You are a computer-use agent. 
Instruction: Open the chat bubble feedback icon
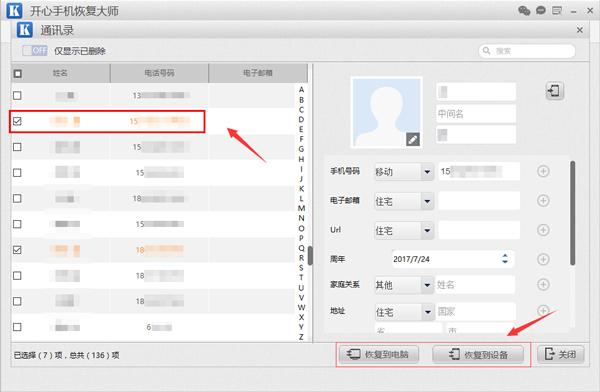(541, 10)
